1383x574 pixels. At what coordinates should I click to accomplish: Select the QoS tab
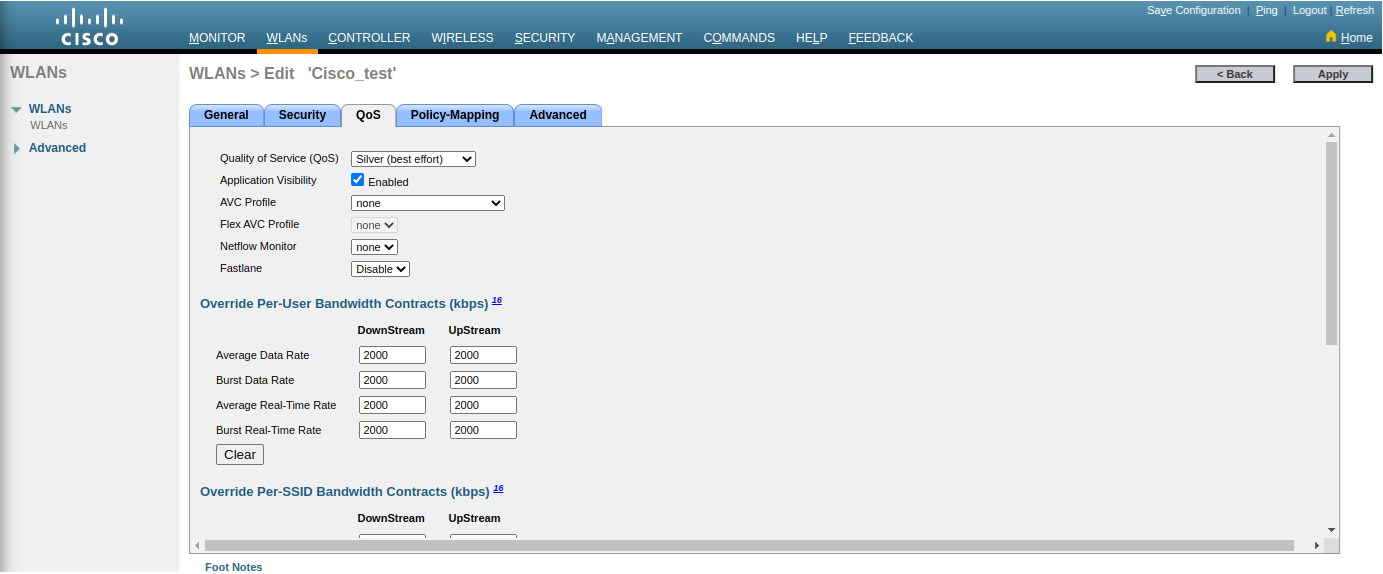(x=368, y=115)
